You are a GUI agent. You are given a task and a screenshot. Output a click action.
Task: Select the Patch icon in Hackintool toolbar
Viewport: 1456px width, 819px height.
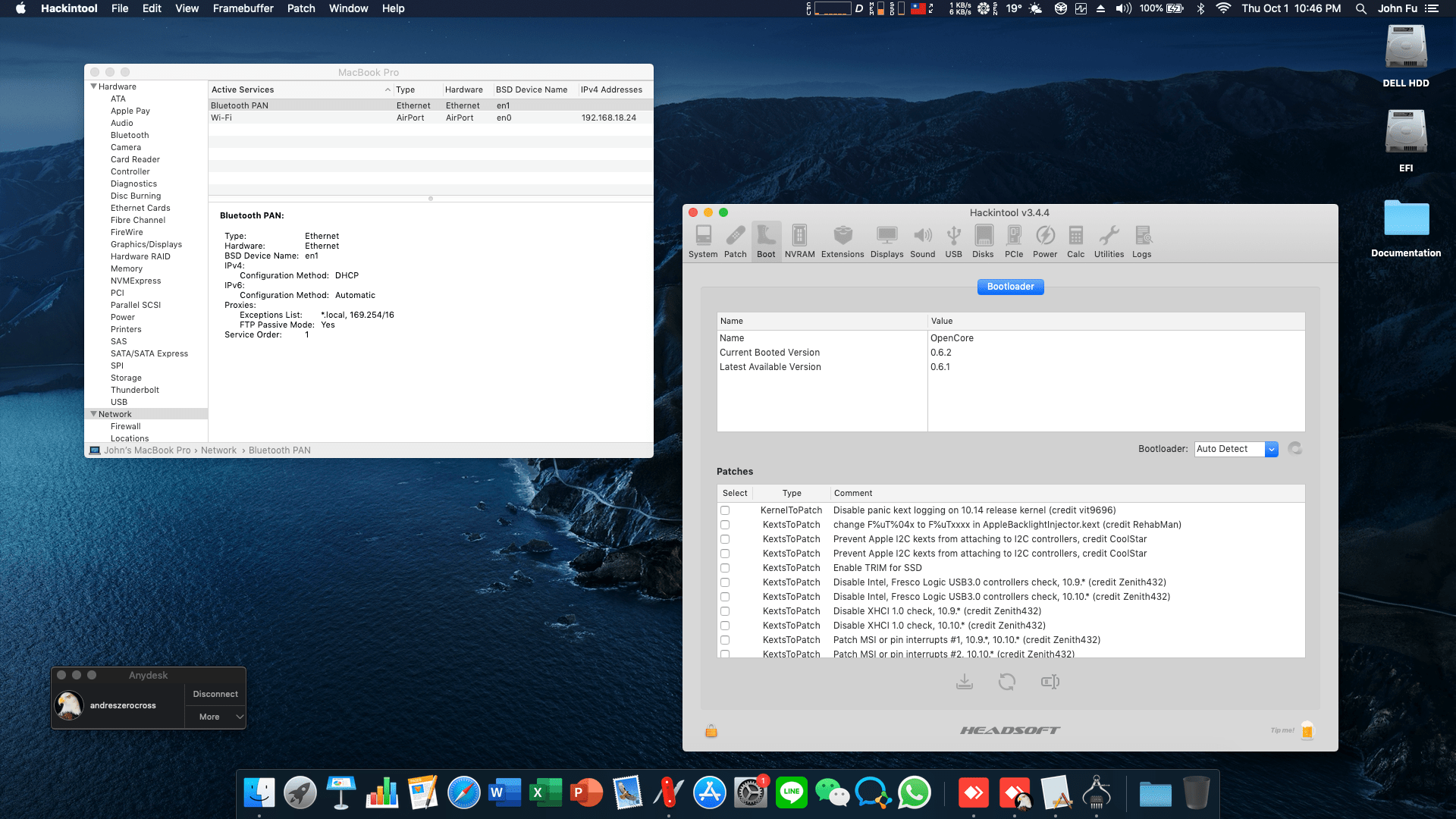click(735, 240)
